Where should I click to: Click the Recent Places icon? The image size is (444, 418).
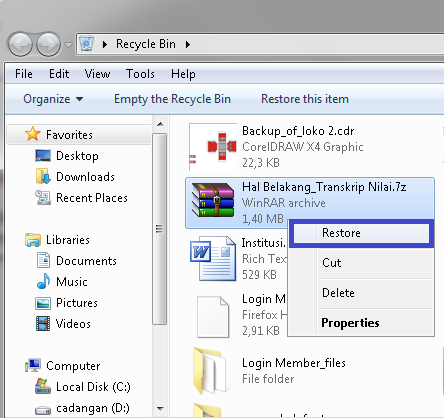[43, 197]
